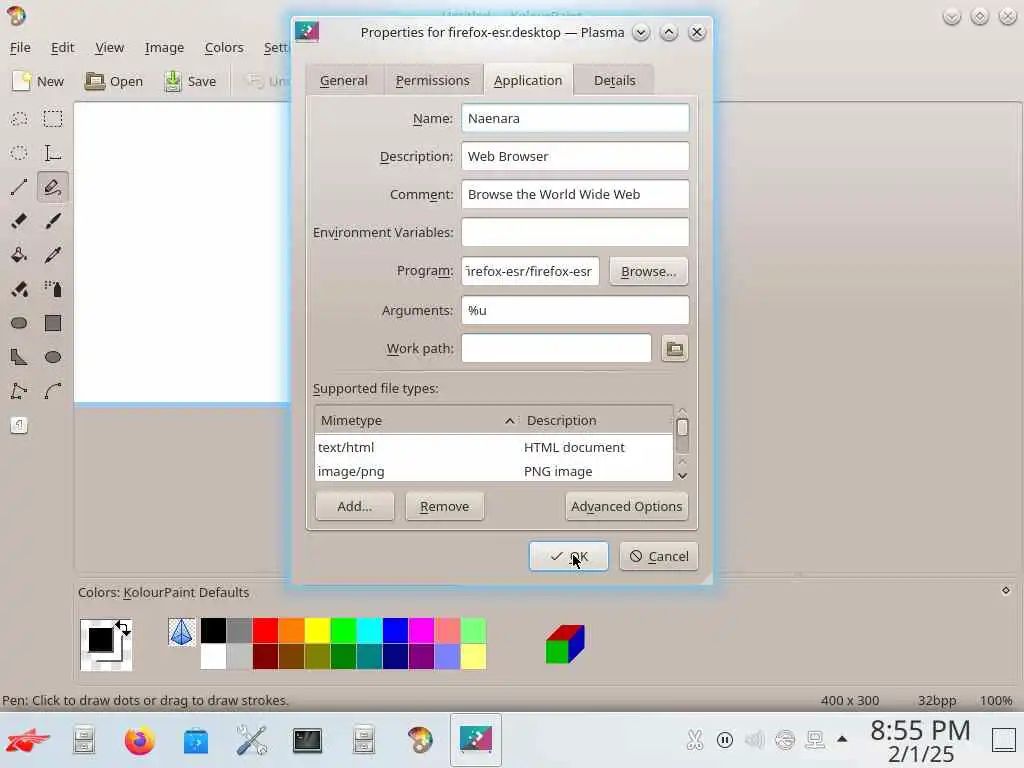This screenshot has height=768, width=1024.
Task: Open the Image menu in KolourPaint
Action: [164, 48]
